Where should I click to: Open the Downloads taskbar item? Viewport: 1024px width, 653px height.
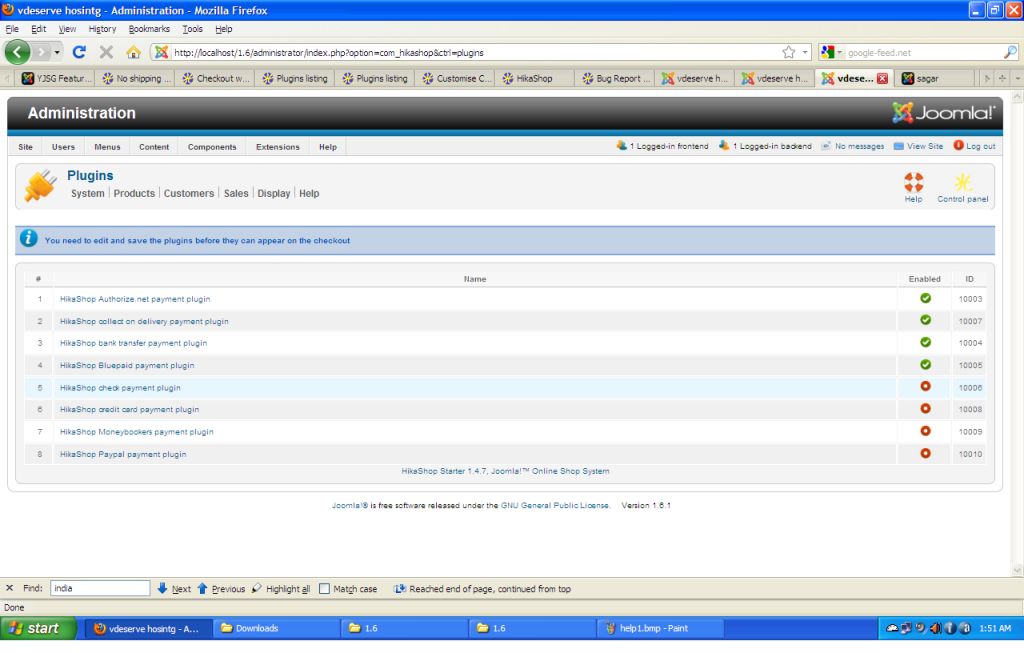click(278, 628)
